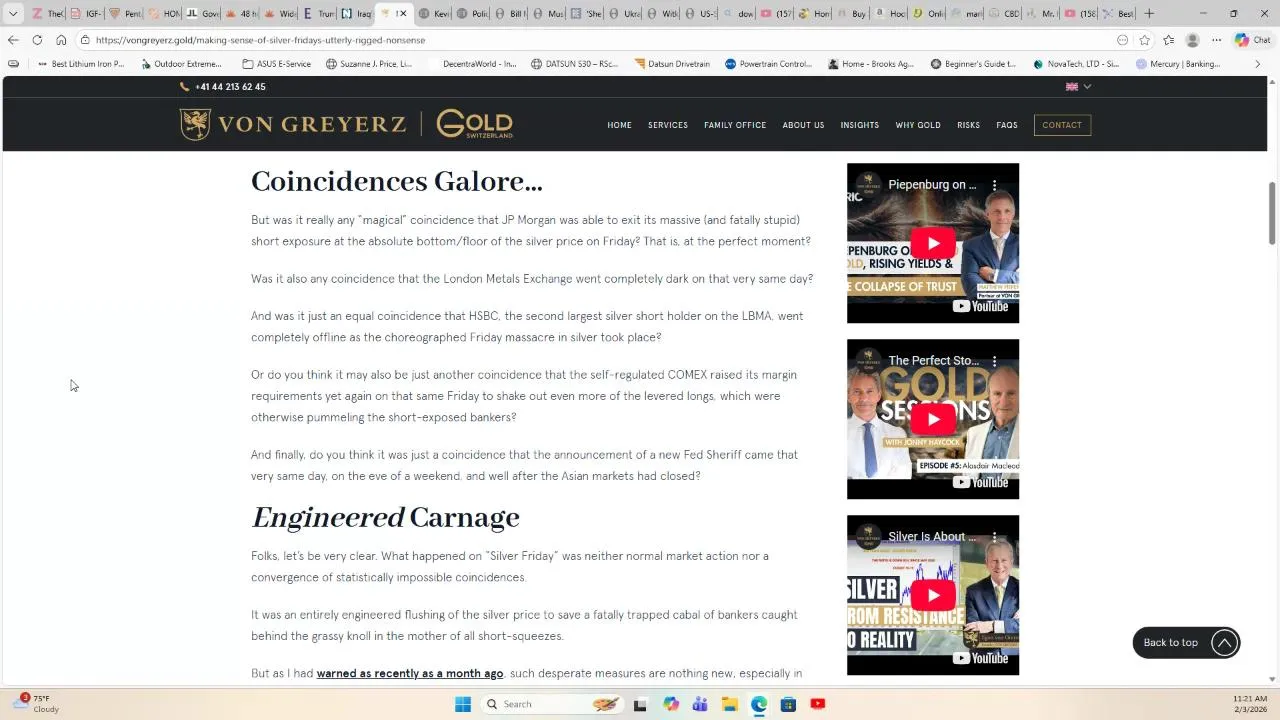This screenshot has width=1280, height=720.
Task: Open the NovaTech, LTD bookmark
Action: (1076, 64)
